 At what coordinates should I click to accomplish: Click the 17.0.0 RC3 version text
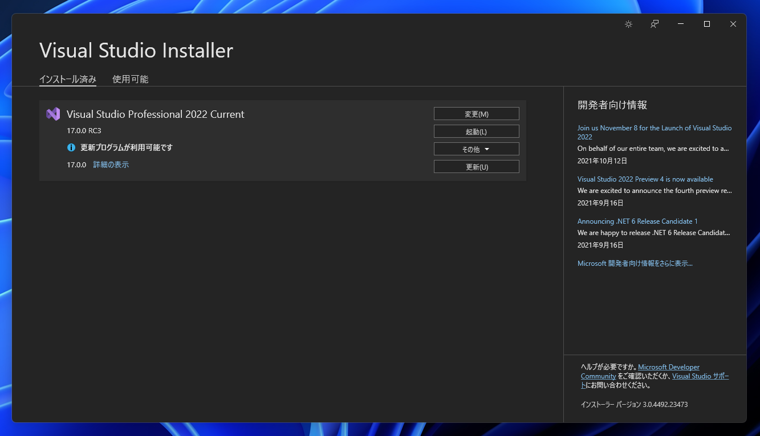point(84,131)
